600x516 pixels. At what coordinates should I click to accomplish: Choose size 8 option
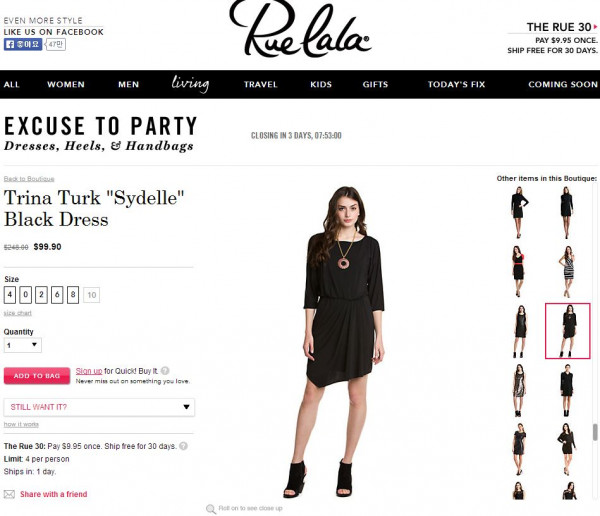pos(73,295)
